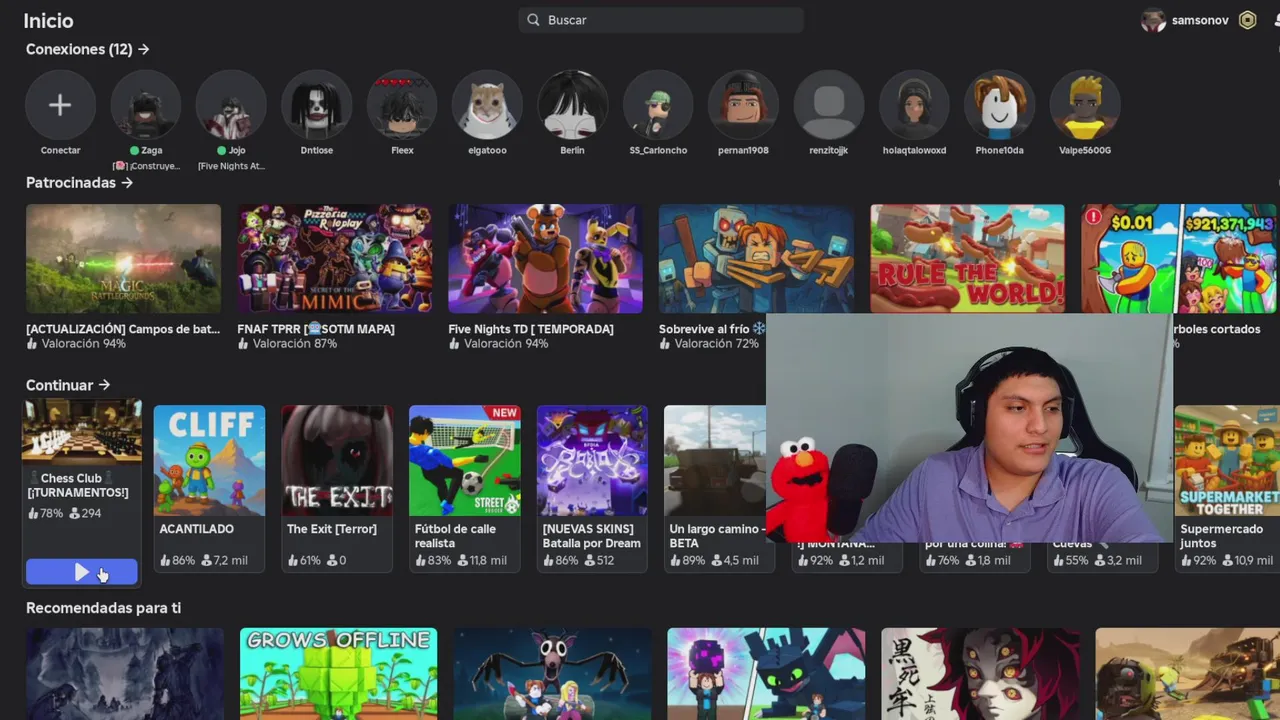Open Jojo's connection avatar
The height and width of the screenshot is (720, 1280).
click(231, 105)
